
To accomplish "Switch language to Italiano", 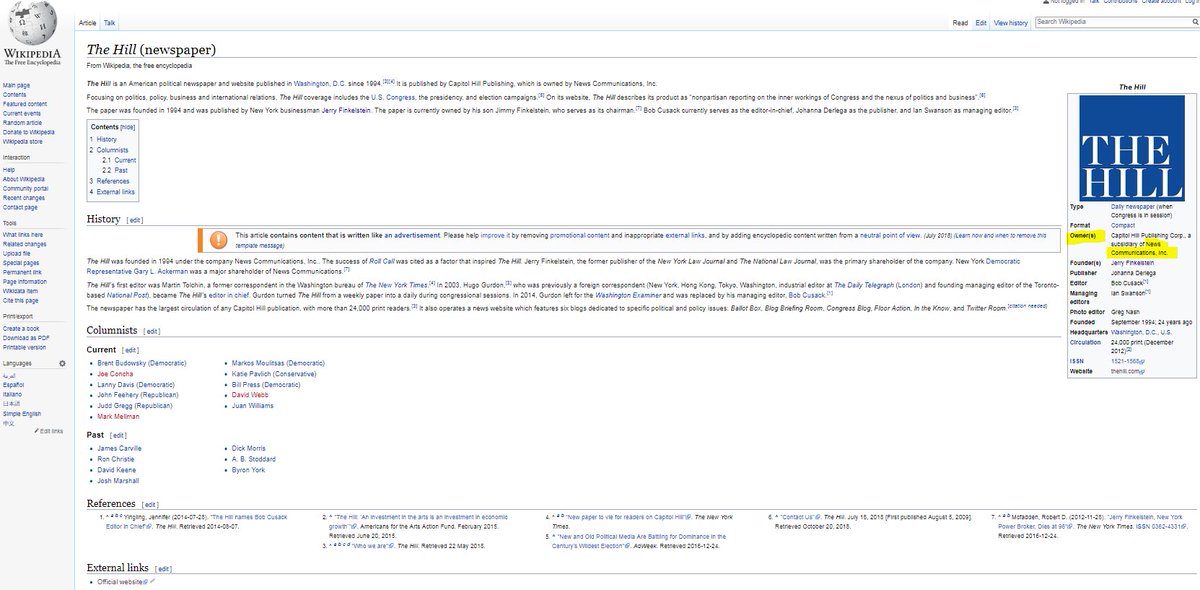I will 13,393.
